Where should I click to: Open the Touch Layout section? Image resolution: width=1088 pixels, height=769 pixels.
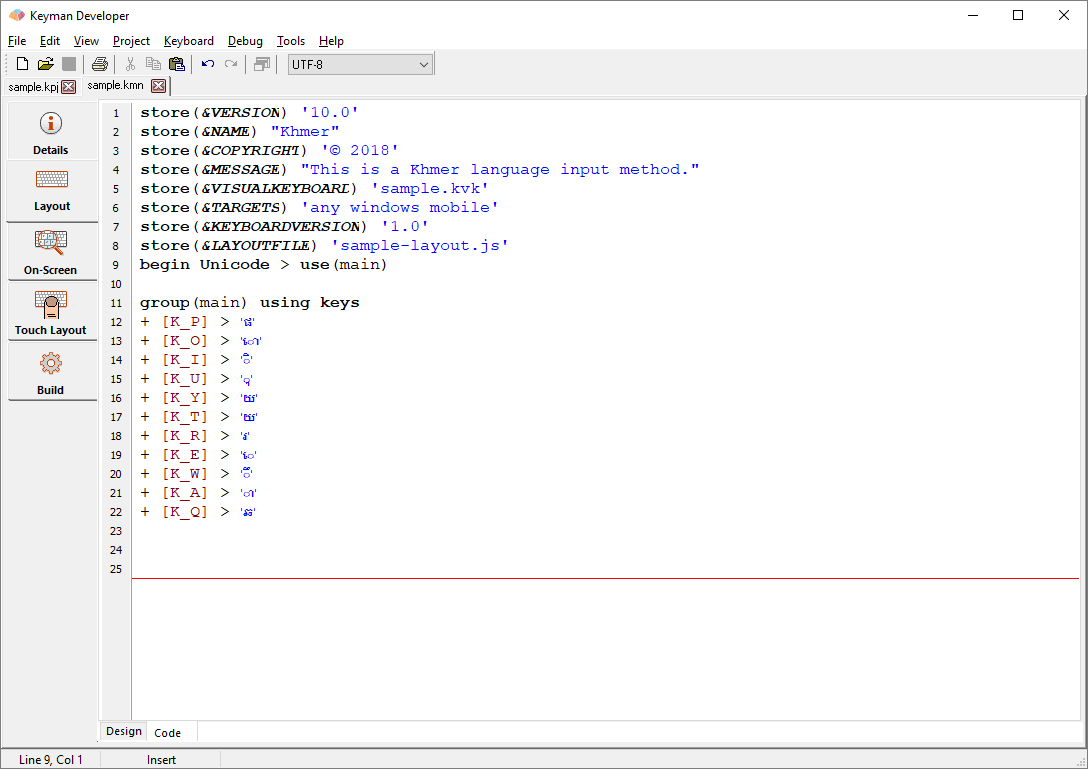click(51, 312)
